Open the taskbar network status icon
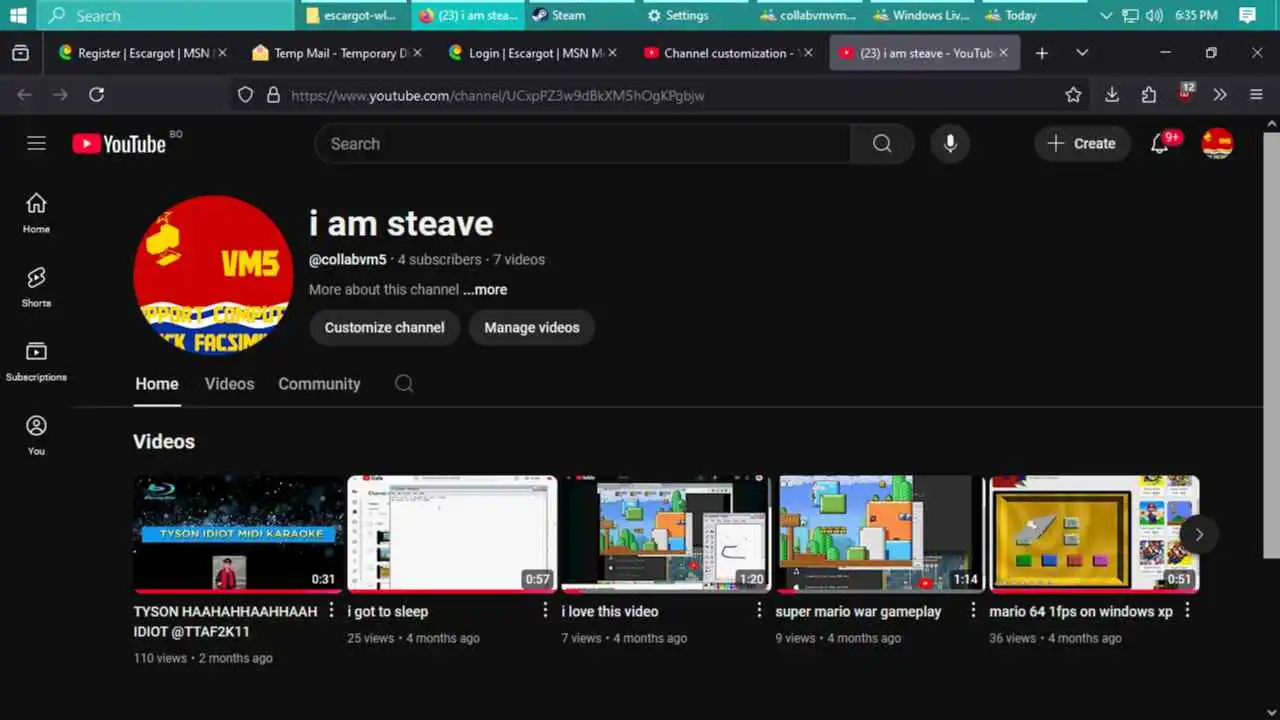This screenshot has height=720, width=1280. 1130,16
